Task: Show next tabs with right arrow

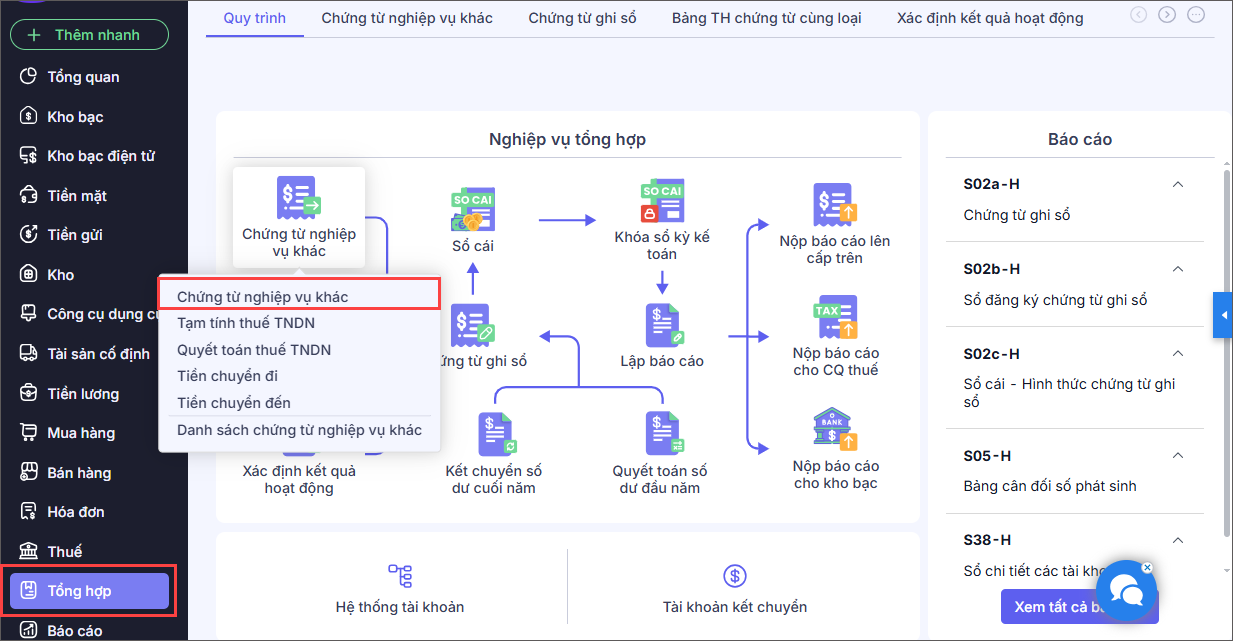Action: coord(1167,15)
